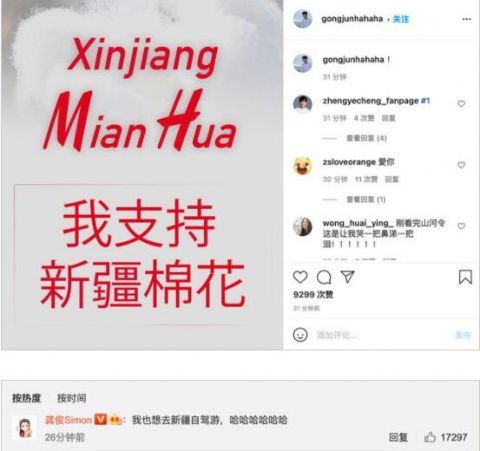Image resolution: width=480 pixels, height=451 pixels.
Task: Thumbs-up the Weibo comment with 17297 likes
Action: (430, 437)
